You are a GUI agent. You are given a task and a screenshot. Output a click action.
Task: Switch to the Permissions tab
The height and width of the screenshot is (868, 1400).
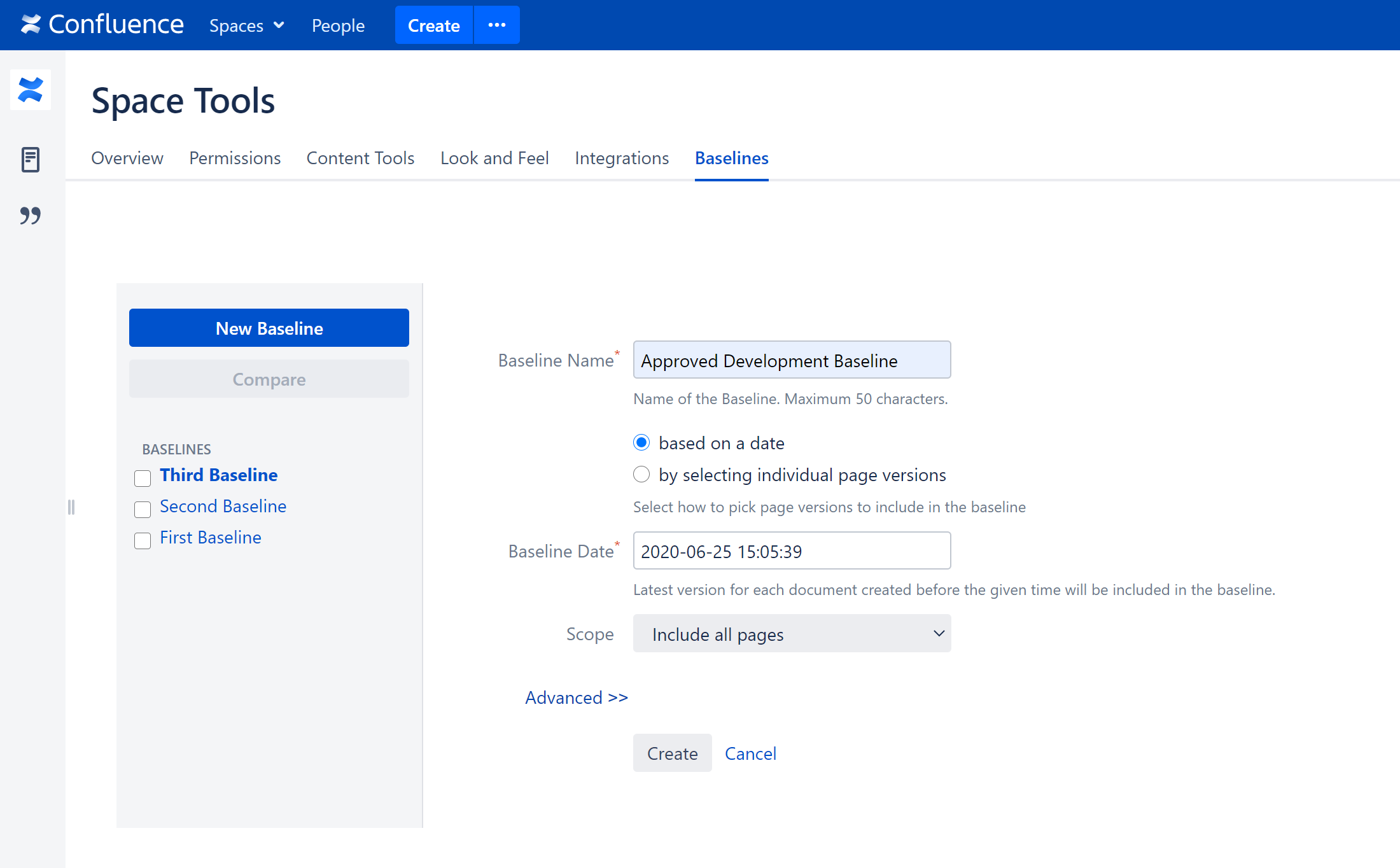click(x=235, y=158)
